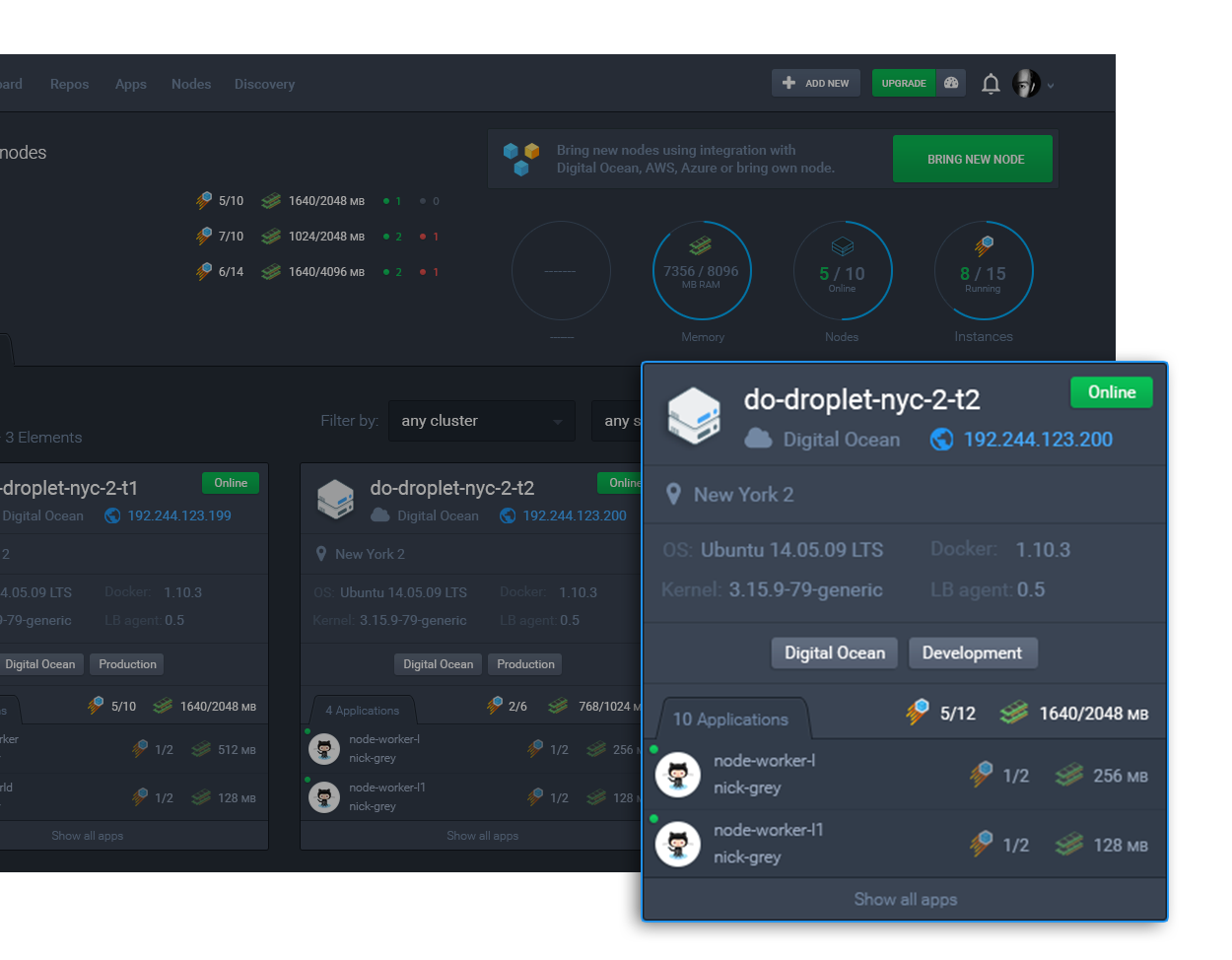Click the GitHub octocat icon beside node-worker-l

click(677, 775)
